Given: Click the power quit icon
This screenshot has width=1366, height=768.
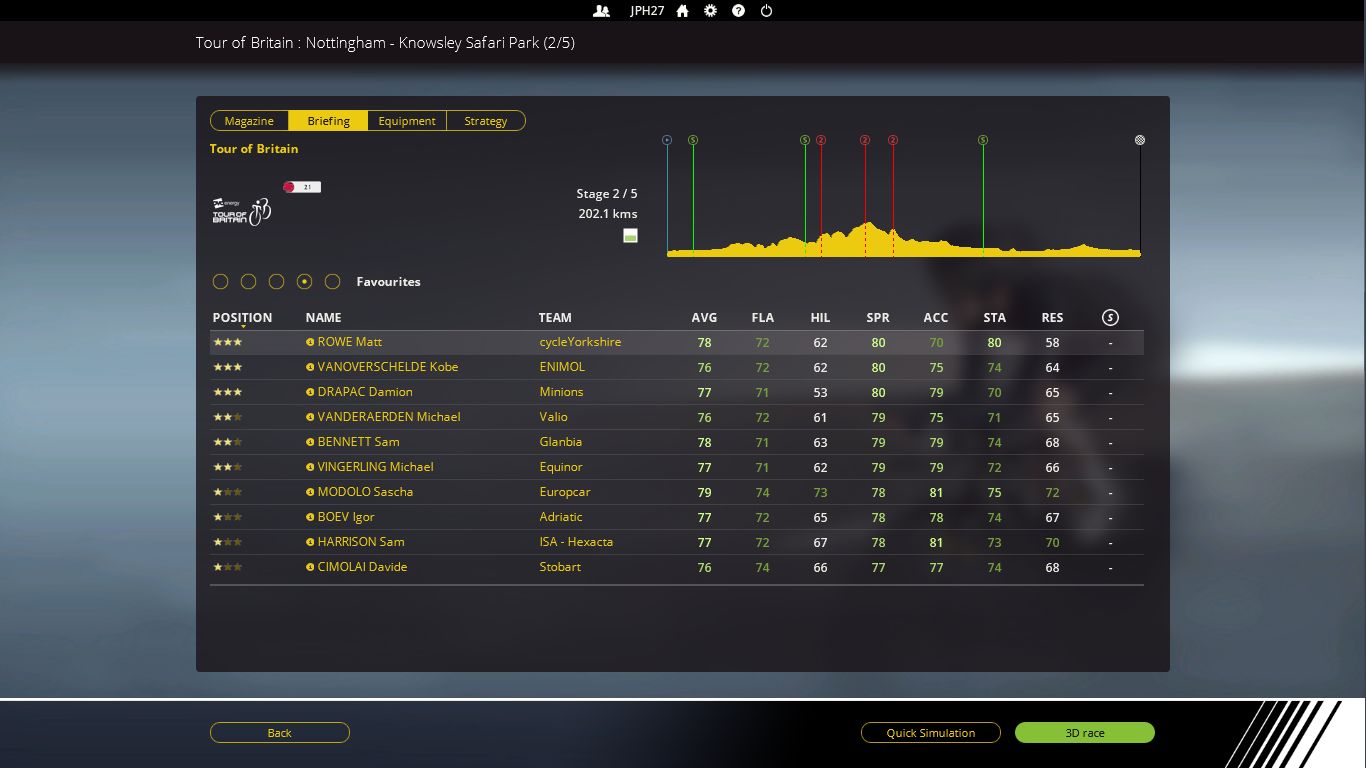Looking at the screenshot, I should 766,11.
